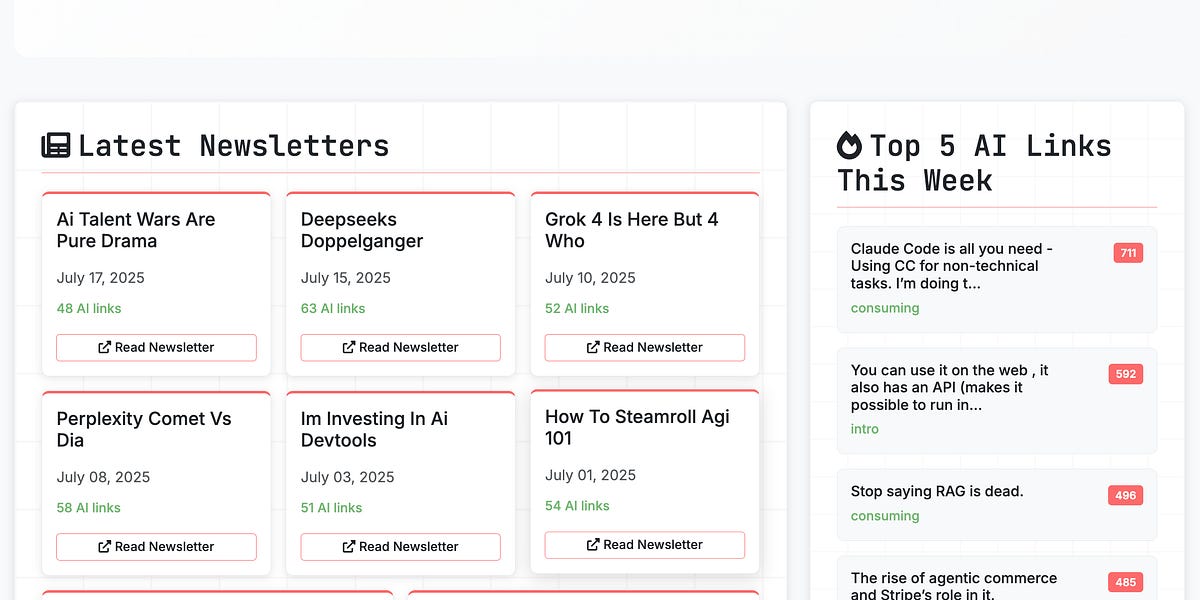1200x600 pixels.
Task: Click the How To Steamroll Agi 101 title
Action: (x=638, y=427)
